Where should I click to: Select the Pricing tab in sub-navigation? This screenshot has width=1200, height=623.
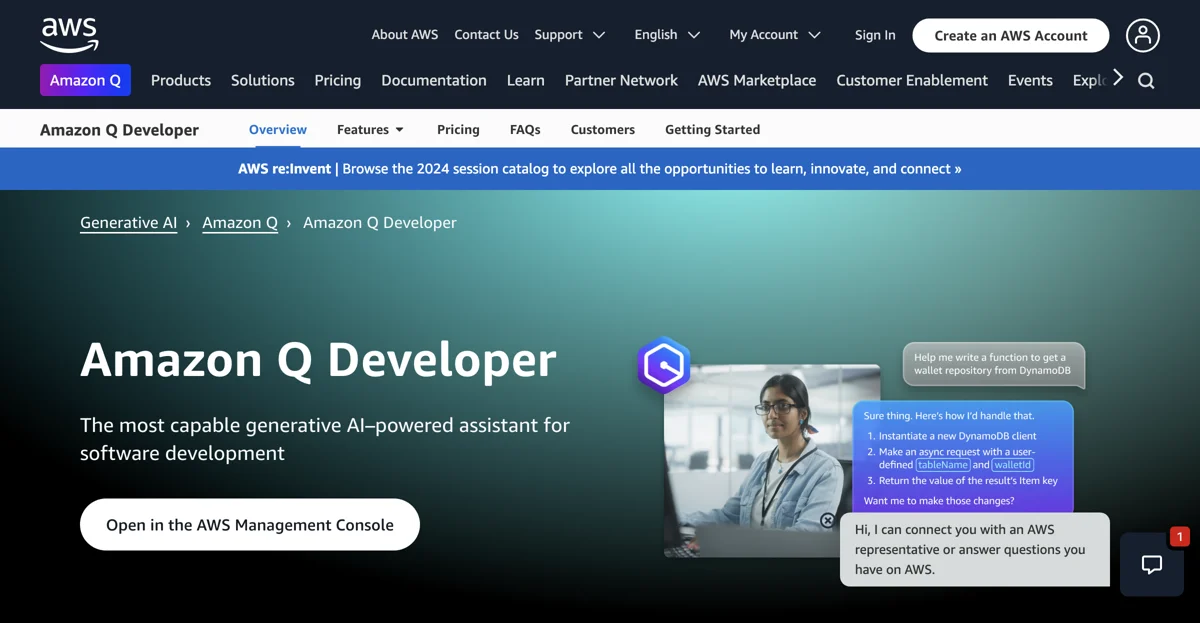pos(458,129)
